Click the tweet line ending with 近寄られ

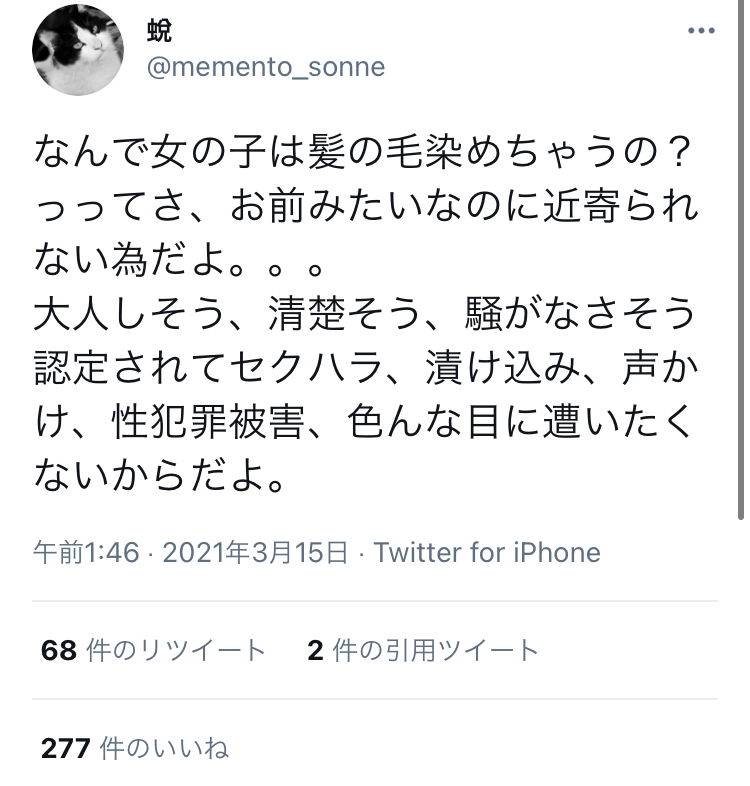[366, 206]
